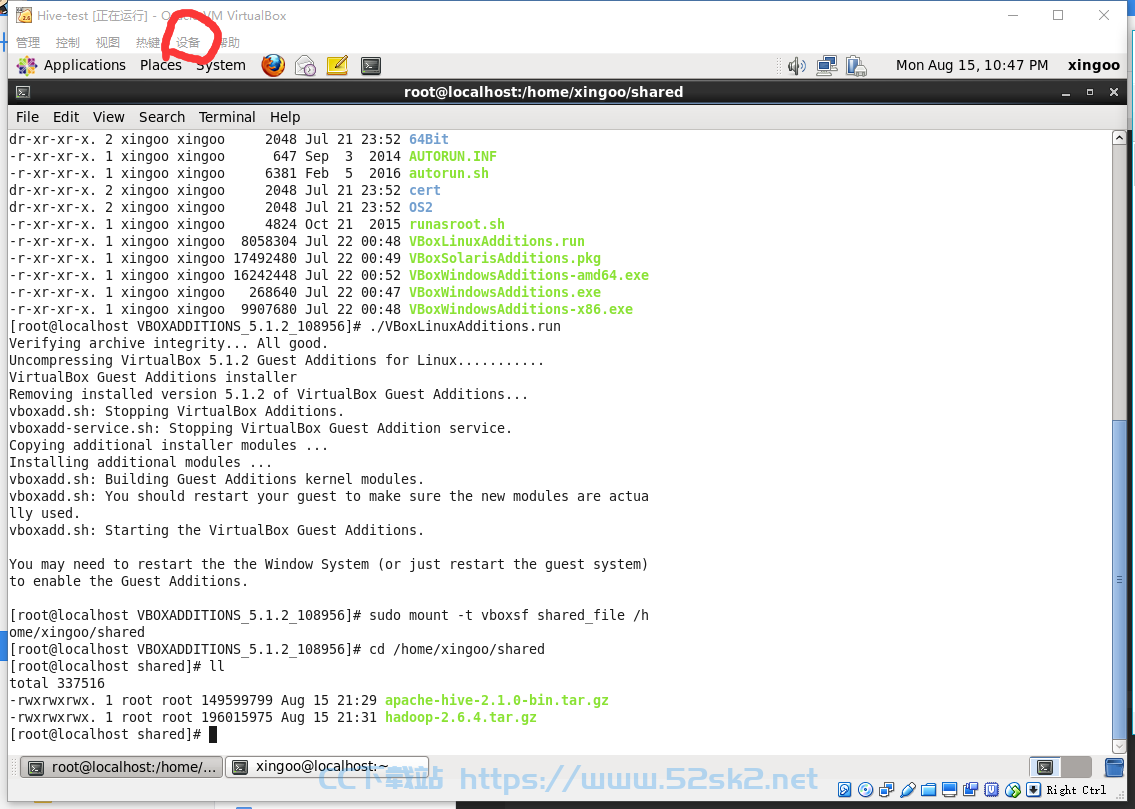The width and height of the screenshot is (1135, 809).
Task: Click the hard disk activity status icon
Action: point(845,789)
